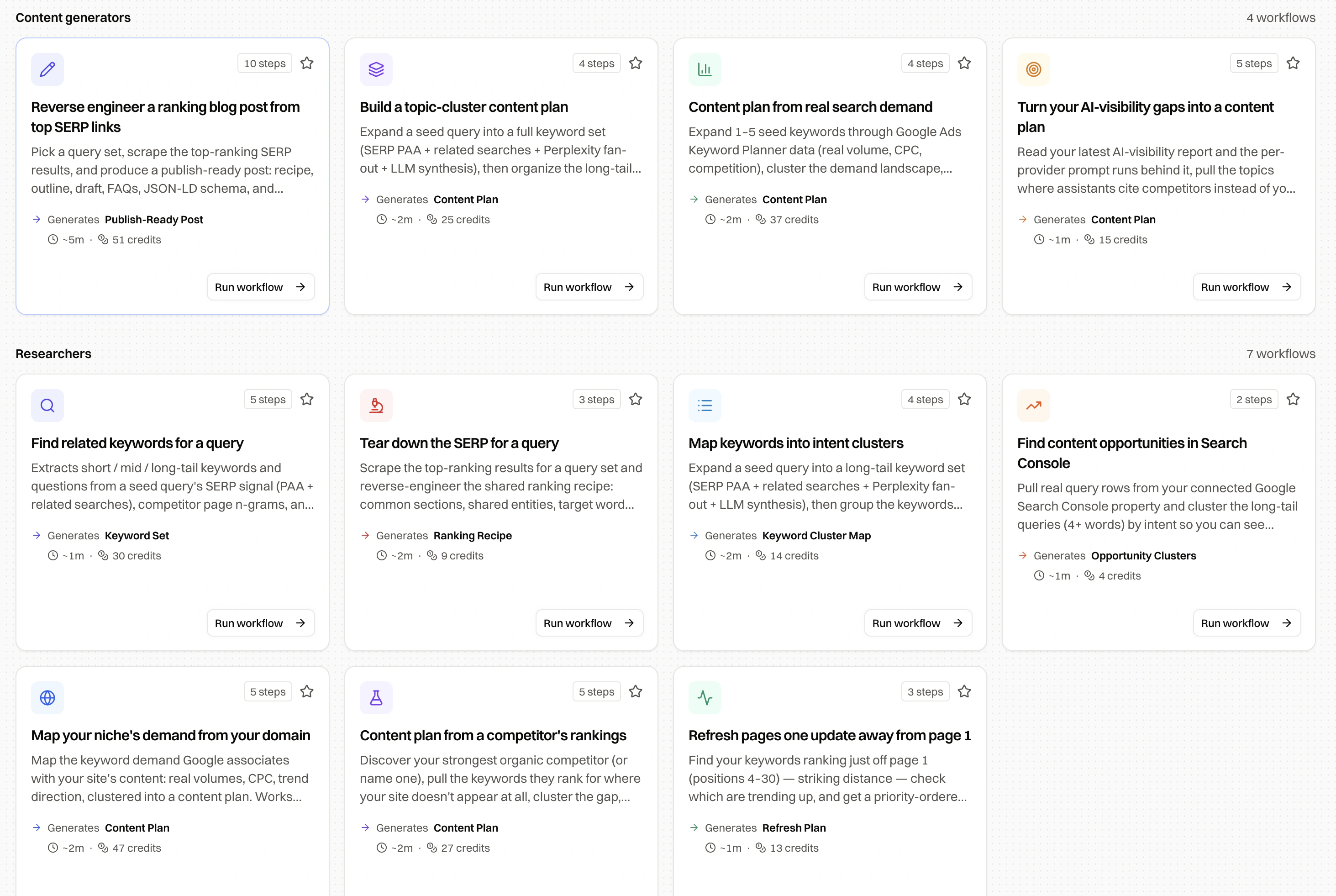Open 'Map your niche's demand from your domain' title
The width and height of the screenshot is (1336, 896).
[x=171, y=735]
